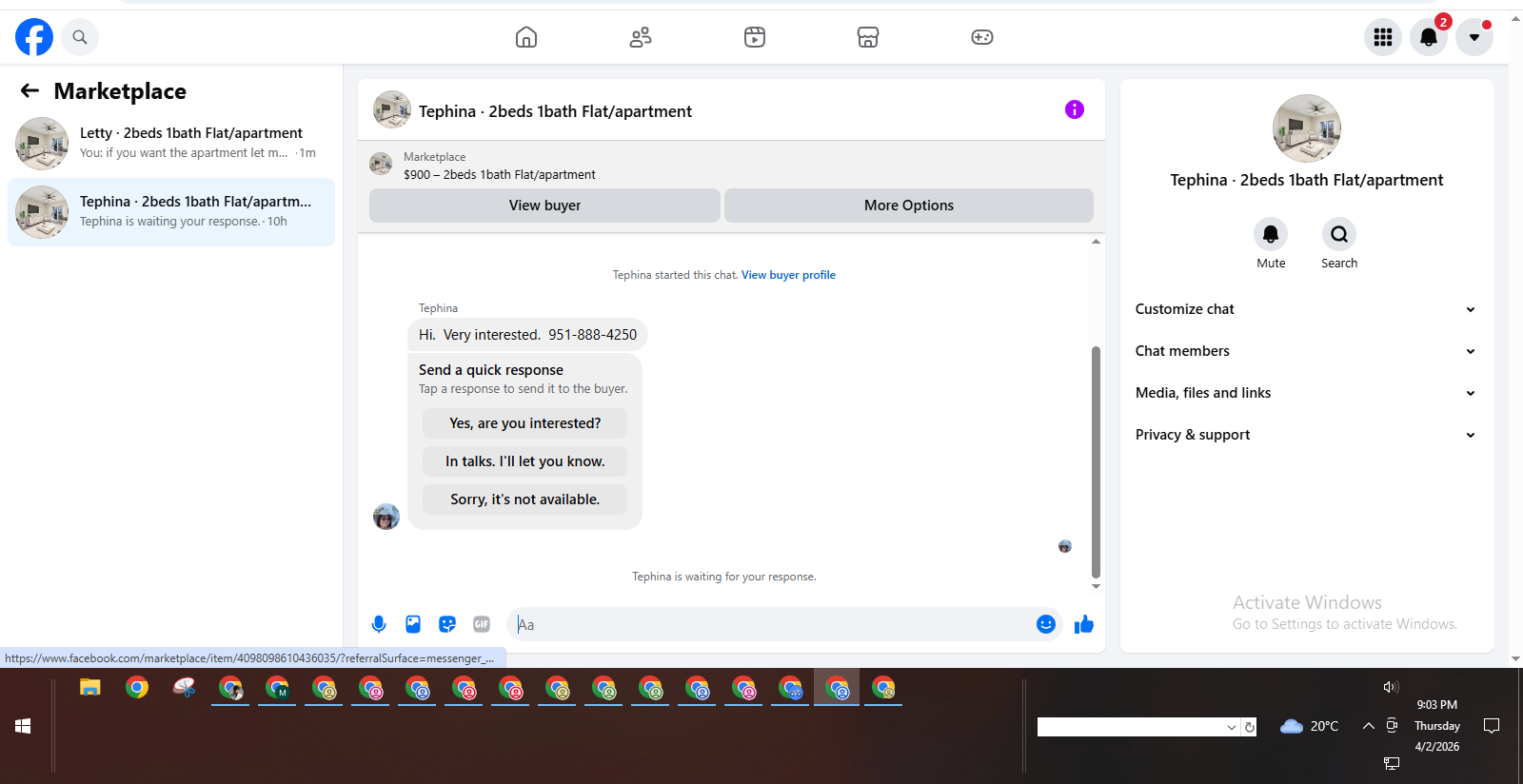Click the "$900 – 2beds 1bath Flat/apartment" listing text
This screenshot has height=784, width=1523.
(500, 175)
